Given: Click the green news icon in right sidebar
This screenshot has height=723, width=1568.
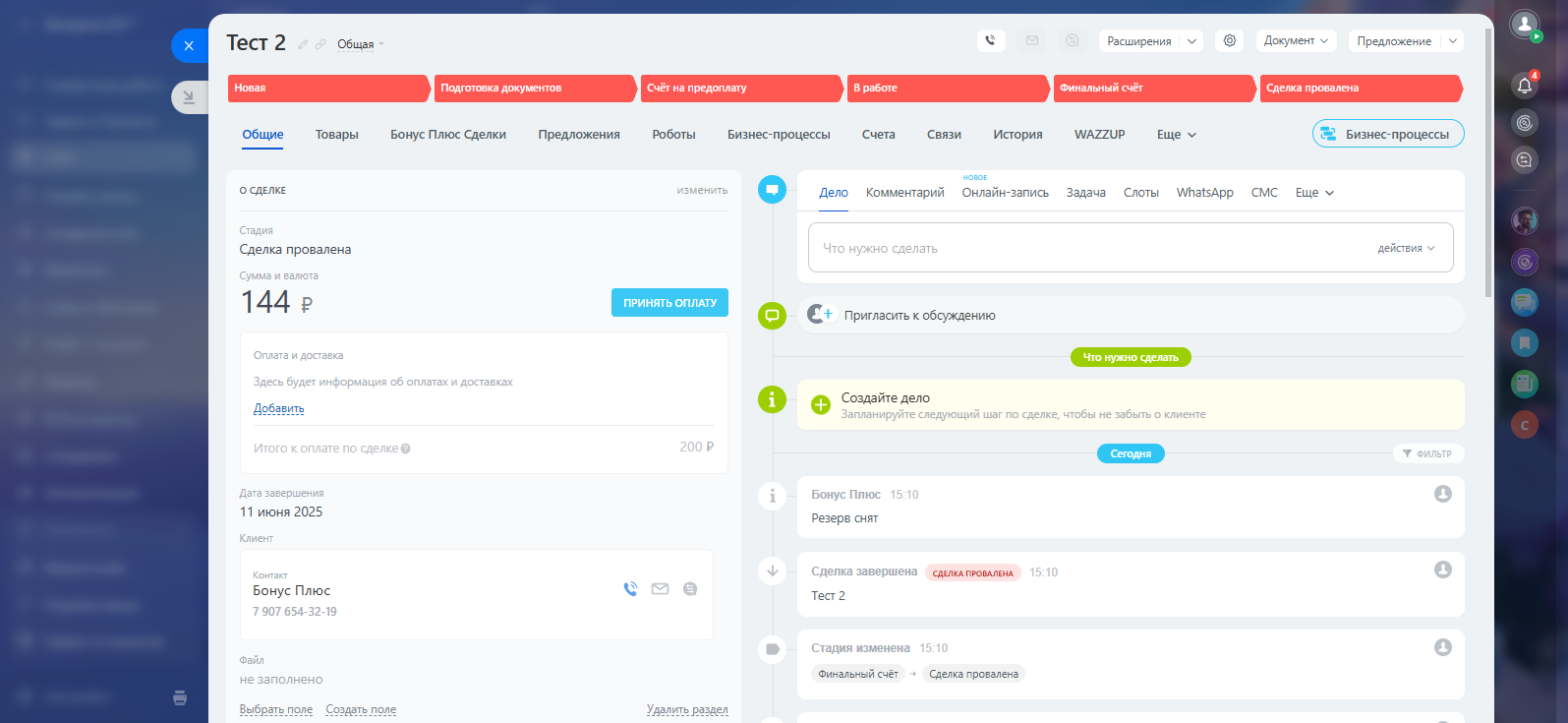Looking at the screenshot, I should [x=1525, y=384].
